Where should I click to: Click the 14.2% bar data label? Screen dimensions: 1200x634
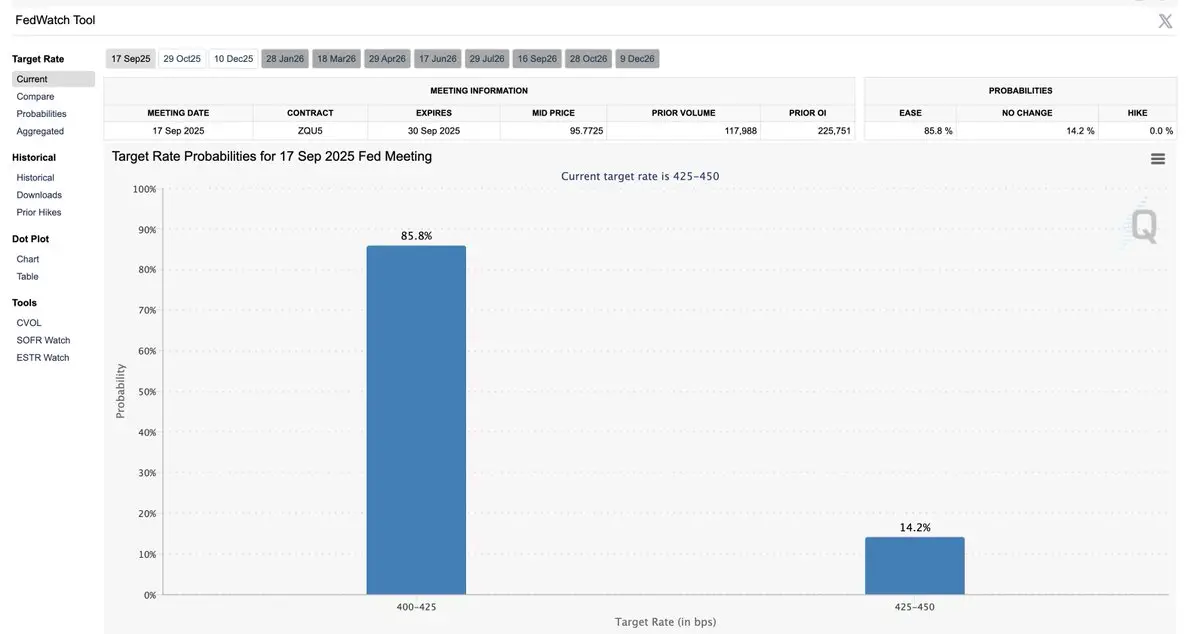point(915,527)
